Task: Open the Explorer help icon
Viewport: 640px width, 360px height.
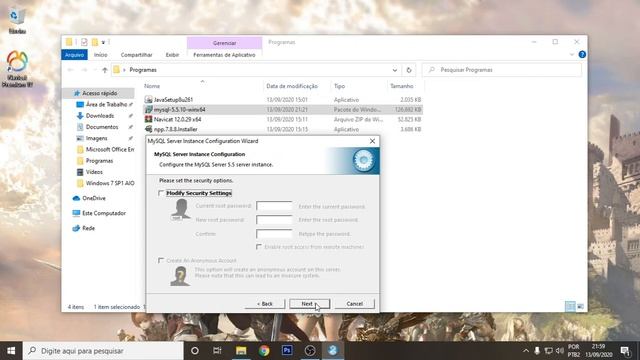Action: (582, 54)
